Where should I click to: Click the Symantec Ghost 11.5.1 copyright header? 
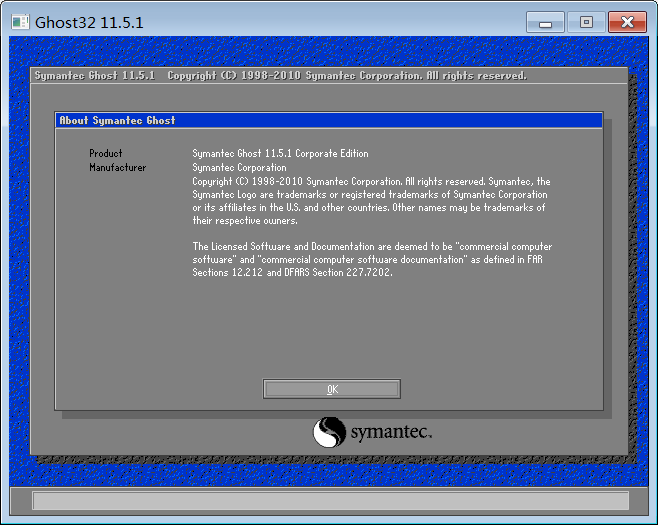(x=280, y=76)
